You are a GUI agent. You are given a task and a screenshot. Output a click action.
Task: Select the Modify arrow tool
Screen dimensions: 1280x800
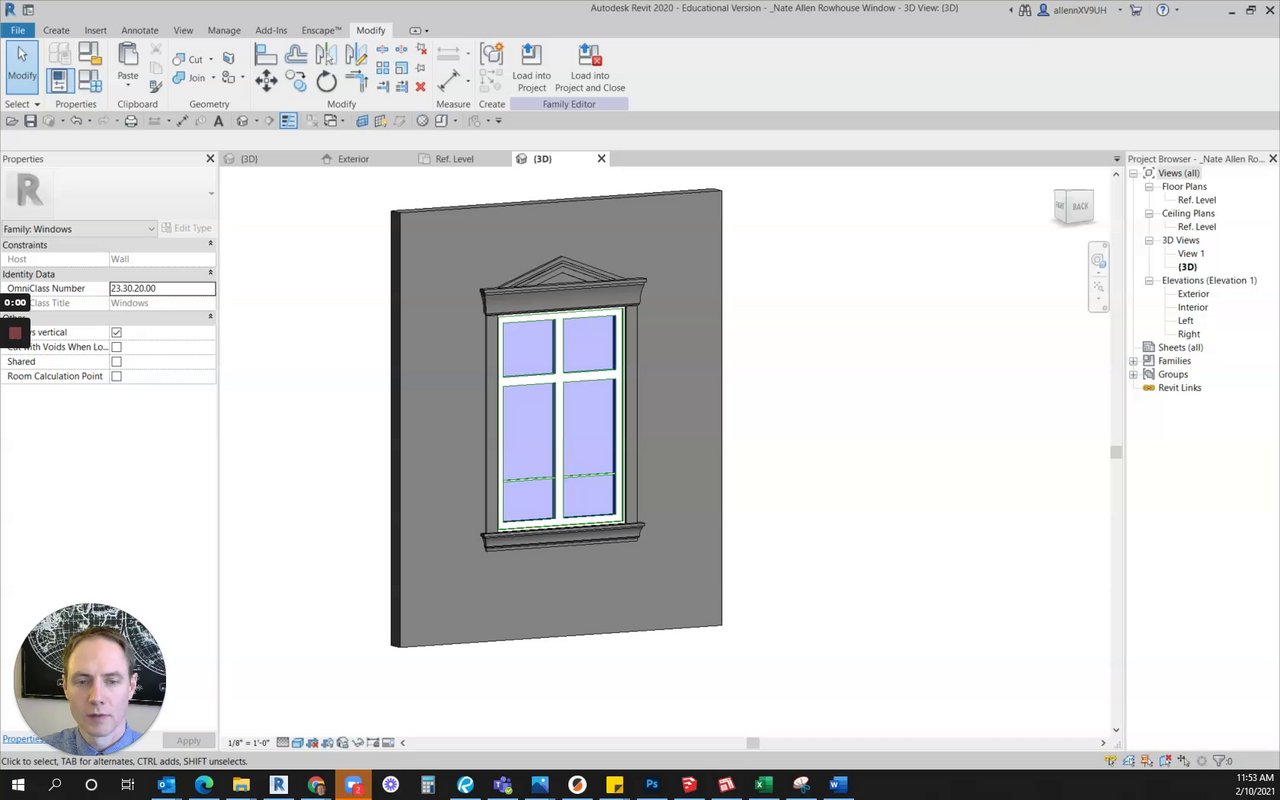click(22, 67)
